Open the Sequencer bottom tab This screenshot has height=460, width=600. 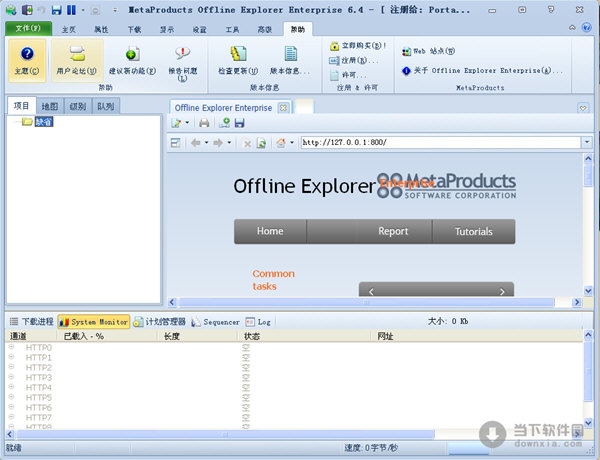[216, 322]
